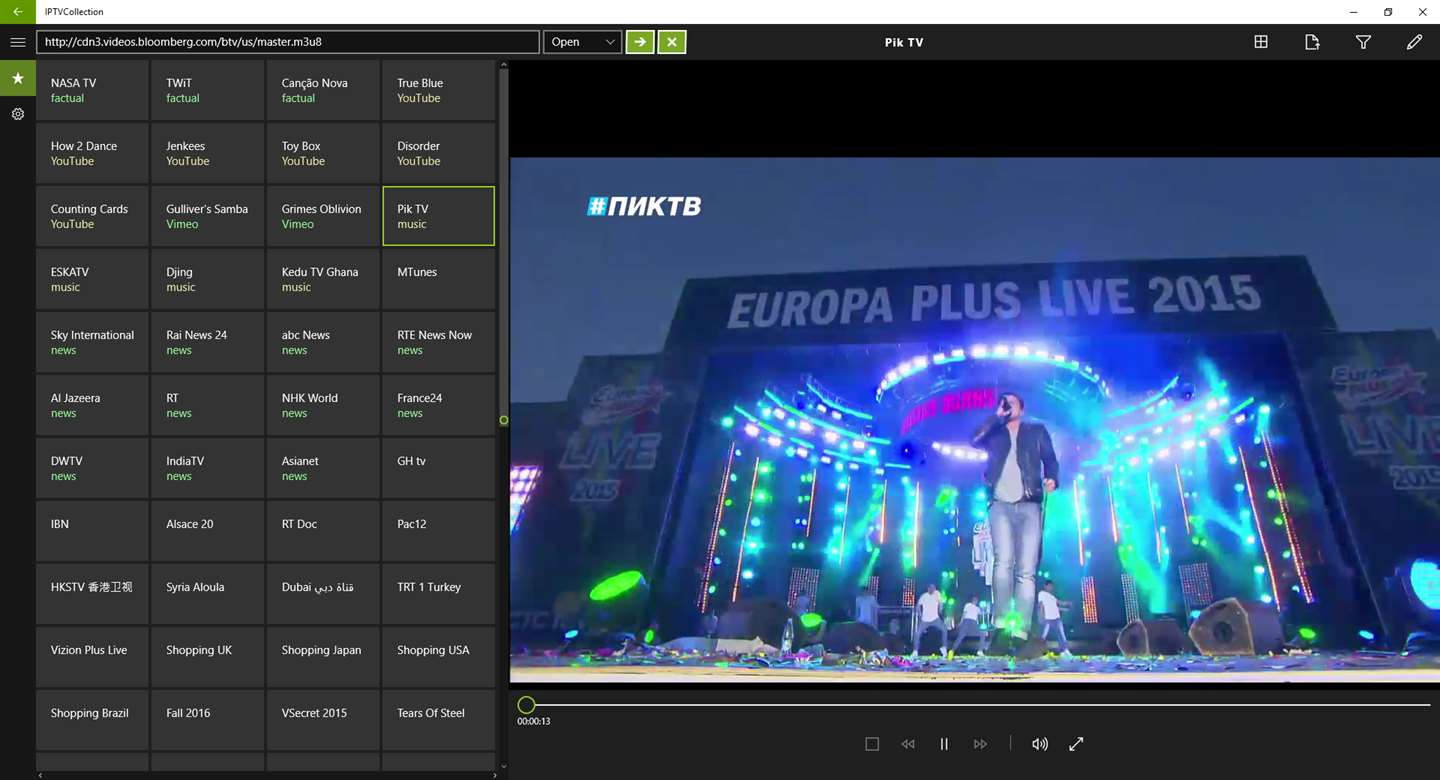The width and height of the screenshot is (1440, 780).
Task: Select Sky International news channel
Action: click(x=92, y=342)
